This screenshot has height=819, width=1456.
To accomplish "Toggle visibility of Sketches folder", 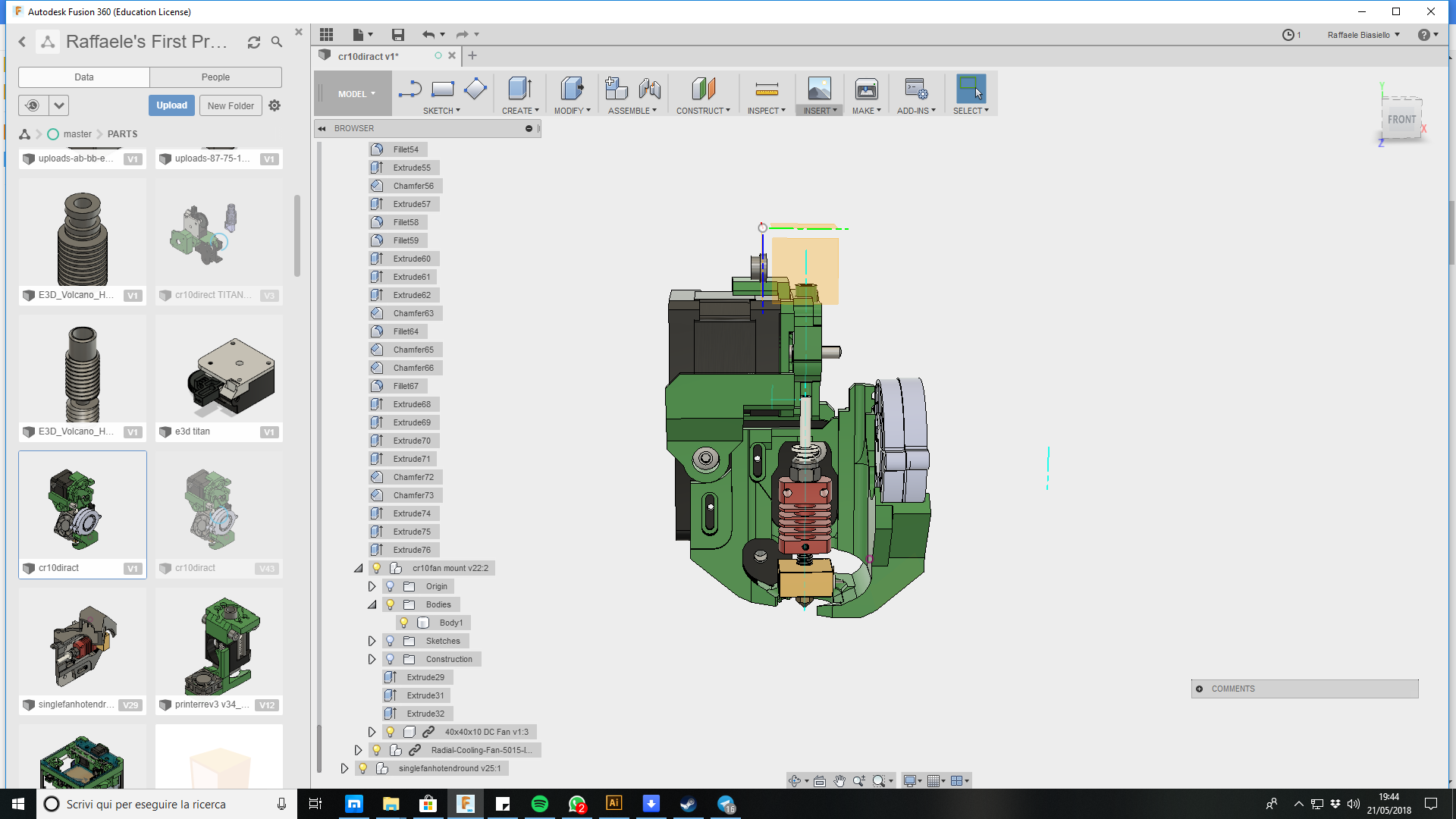I will coord(390,641).
